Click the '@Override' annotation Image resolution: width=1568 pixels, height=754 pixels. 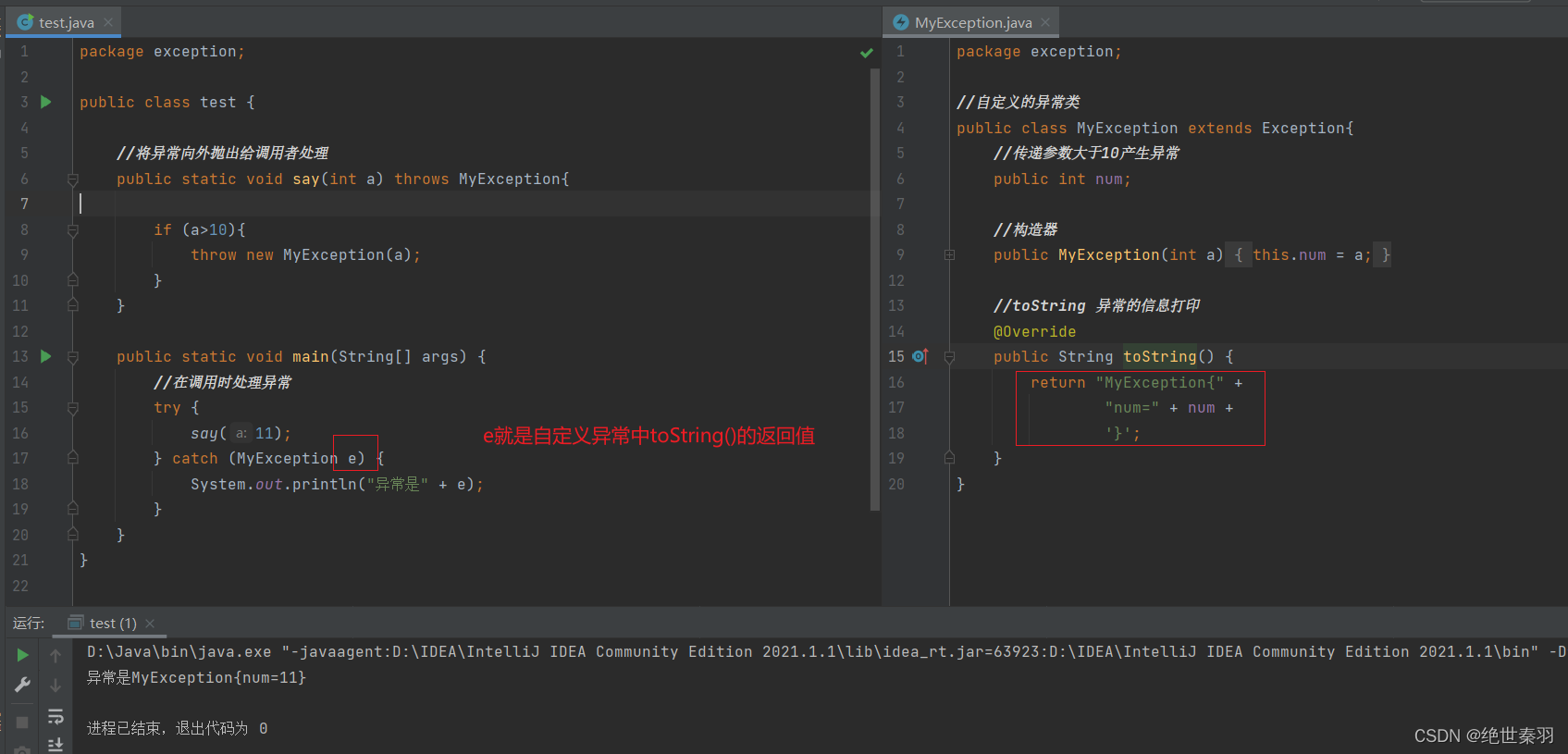[x=1034, y=331]
